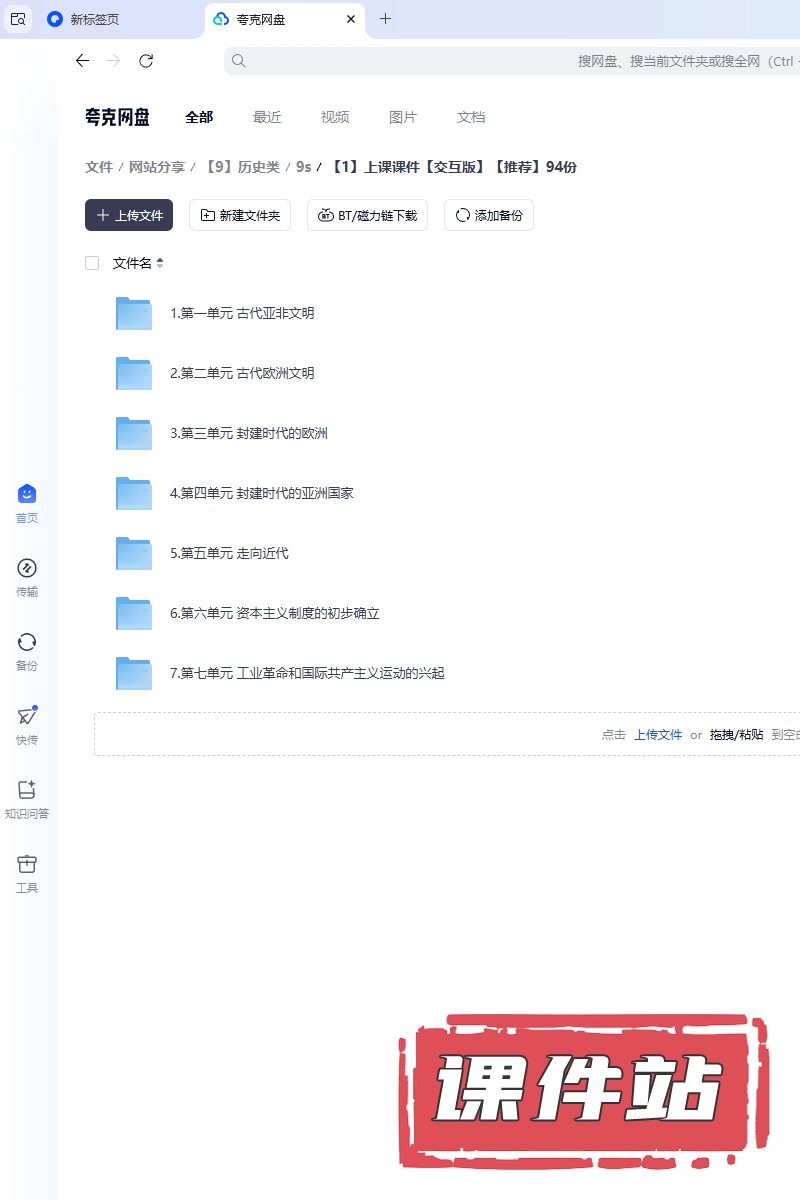Open the 首页 home sidebar icon
Image resolution: width=800 pixels, height=1200 pixels.
click(x=27, y=495)
